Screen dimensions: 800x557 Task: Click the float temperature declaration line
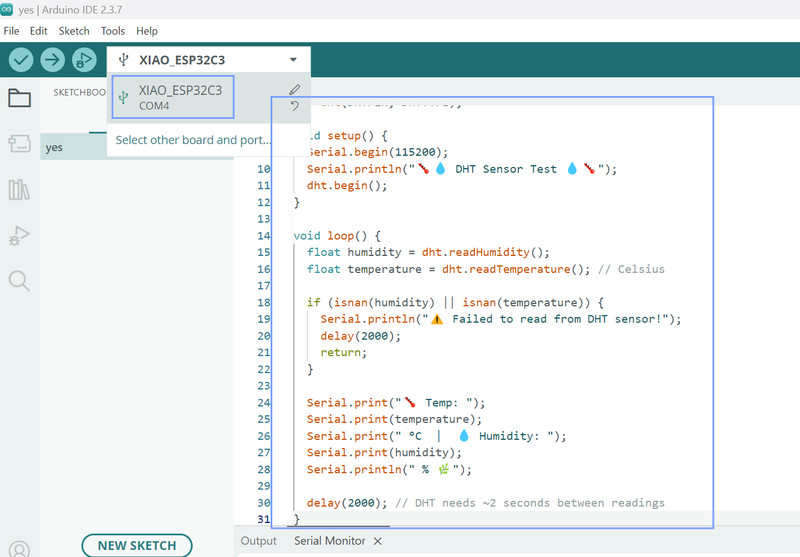[486, 269]
